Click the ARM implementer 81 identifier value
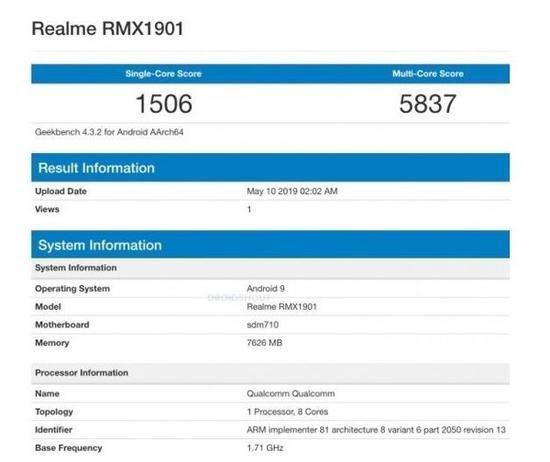The height and width of the screenshot is (462, 550). tap(376, 430)
